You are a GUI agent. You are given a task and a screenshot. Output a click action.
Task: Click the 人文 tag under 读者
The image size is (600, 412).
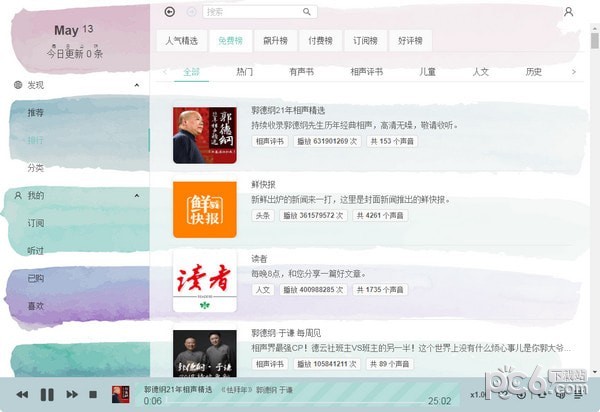(x=263, y=290)
